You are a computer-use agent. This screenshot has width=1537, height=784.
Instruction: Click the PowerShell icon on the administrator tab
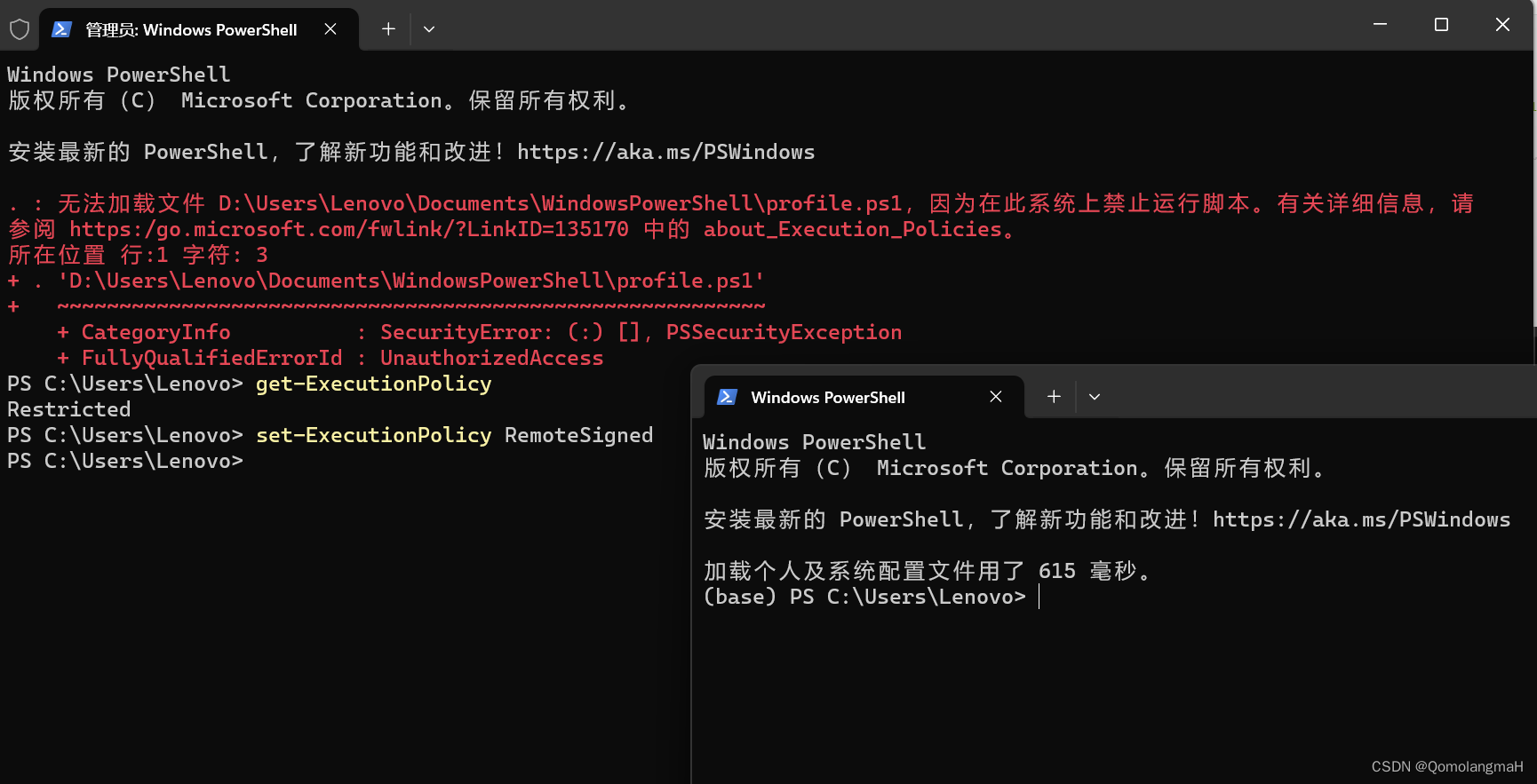tap(61, 29)
